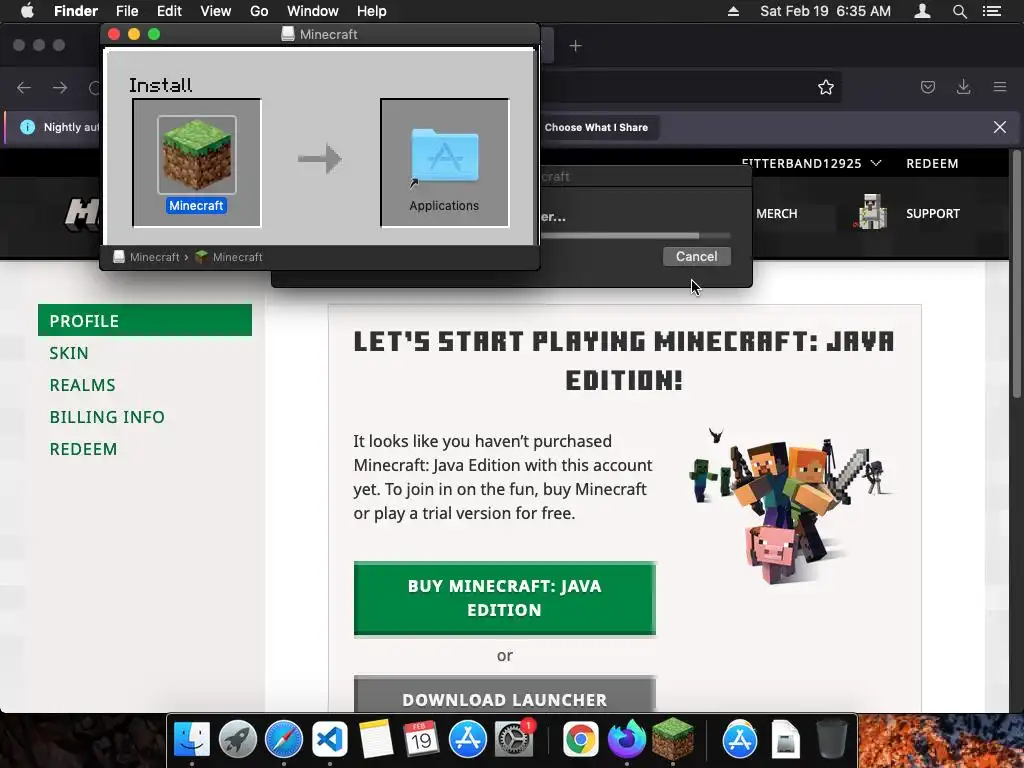The image size is (1024, 768).
Task: Open the browser hamburger menu
Action: coord(1000,87)
